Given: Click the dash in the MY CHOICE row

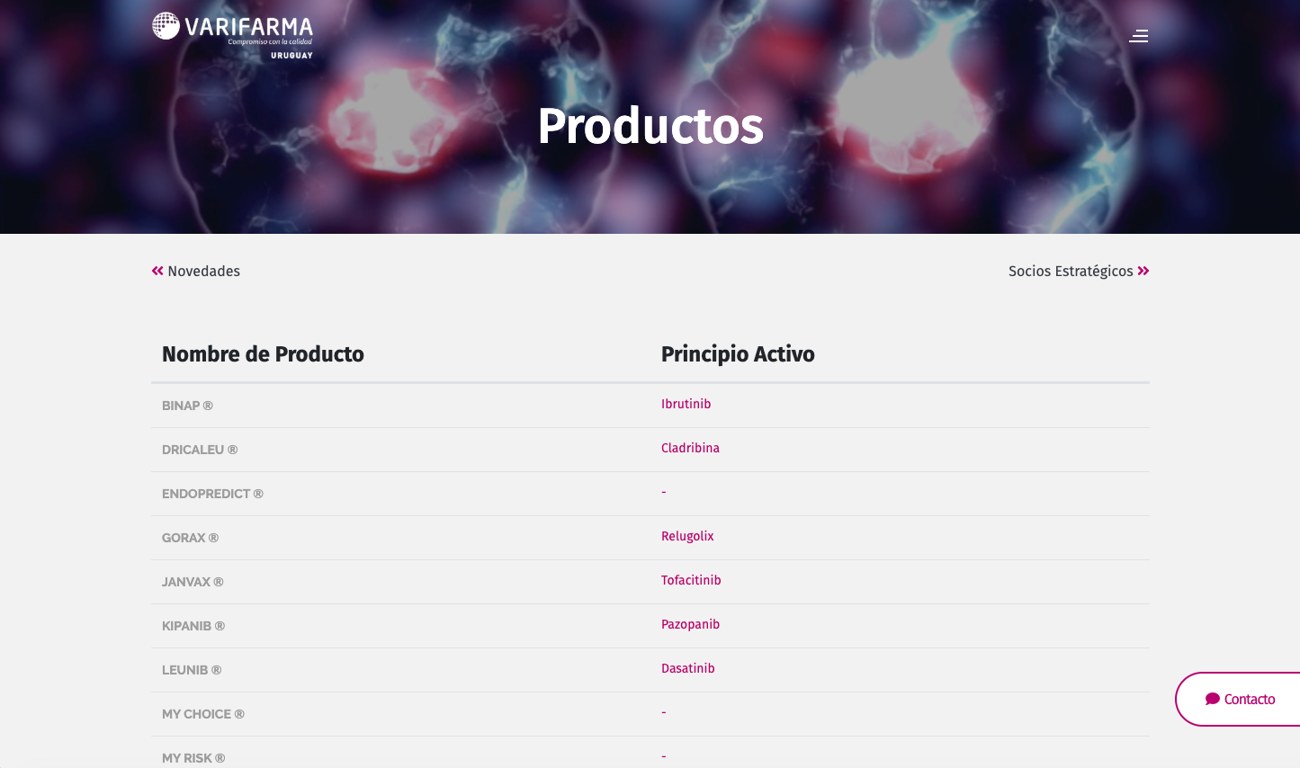Looking at the screenshot, I should 663,712.
